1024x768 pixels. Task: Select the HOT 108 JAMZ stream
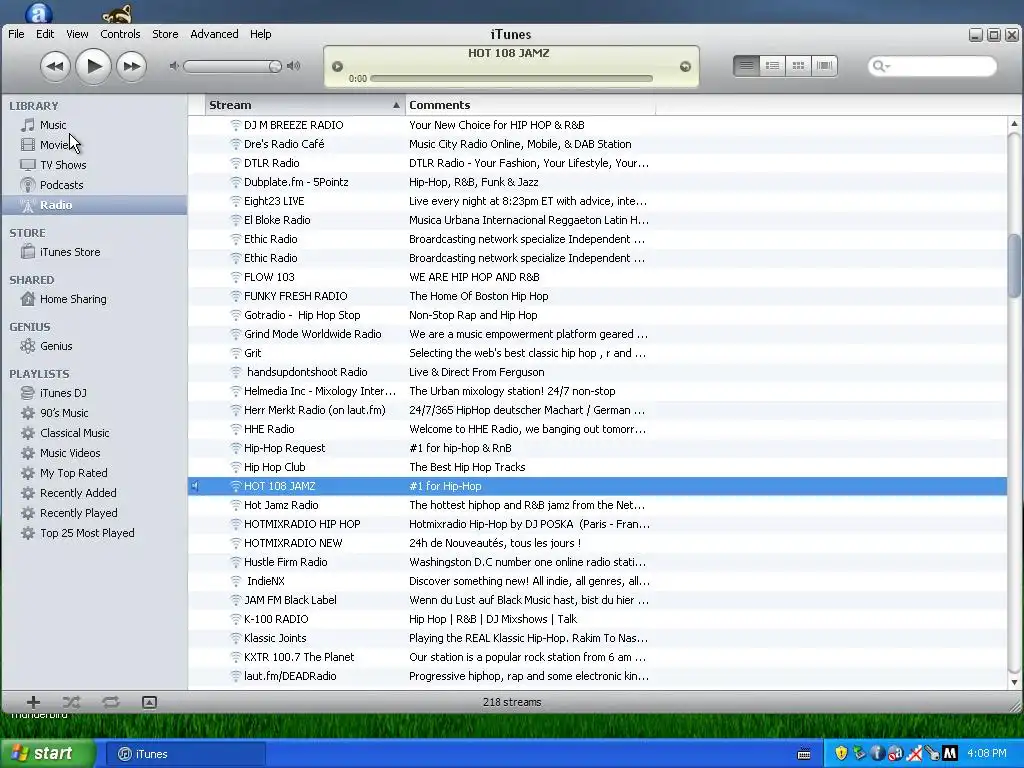597,486
